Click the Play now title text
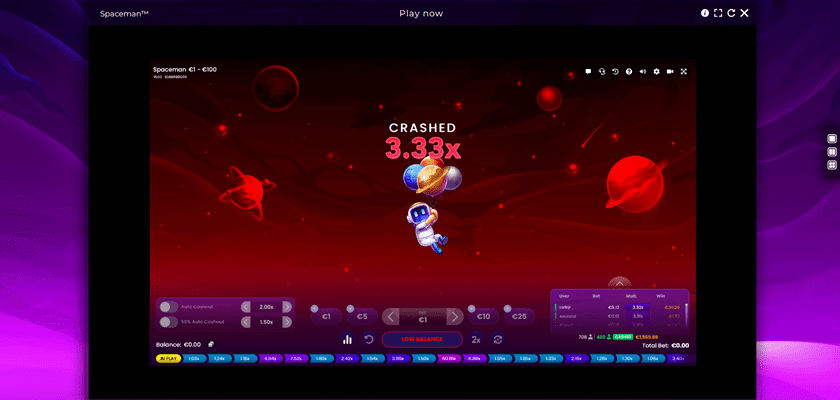 pyautogui.click(x=421, y=13)
